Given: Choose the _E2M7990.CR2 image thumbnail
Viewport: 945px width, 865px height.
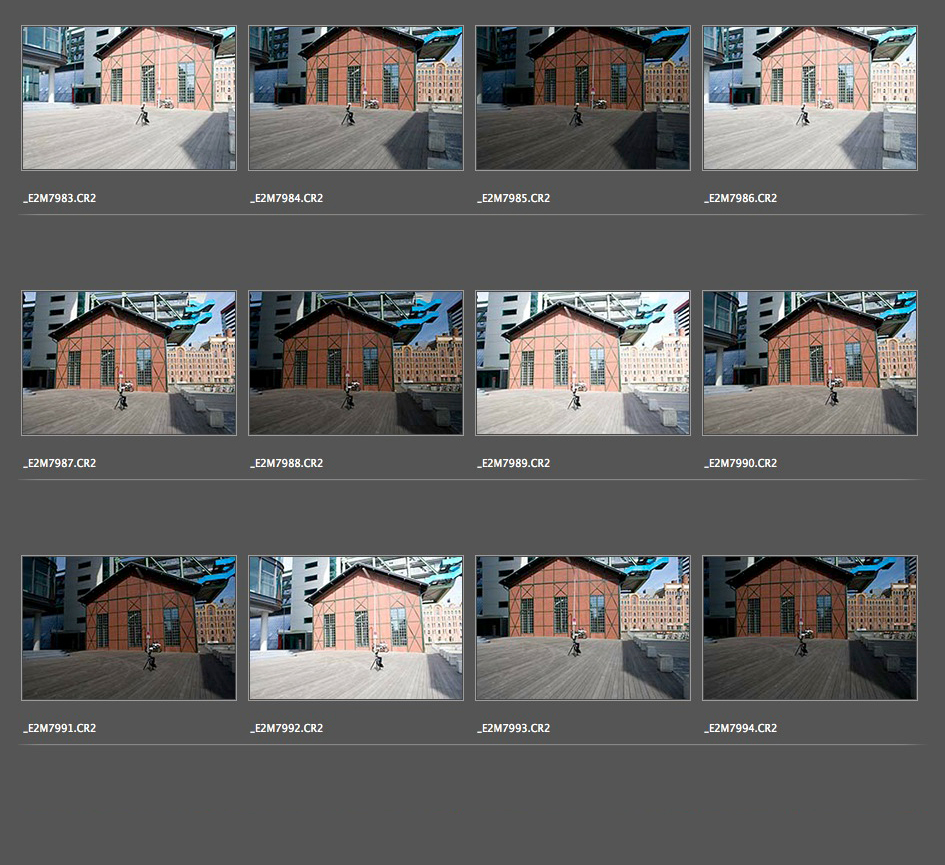Looking at the screenshot, I should pyautogui.click(x=810, y=363).
